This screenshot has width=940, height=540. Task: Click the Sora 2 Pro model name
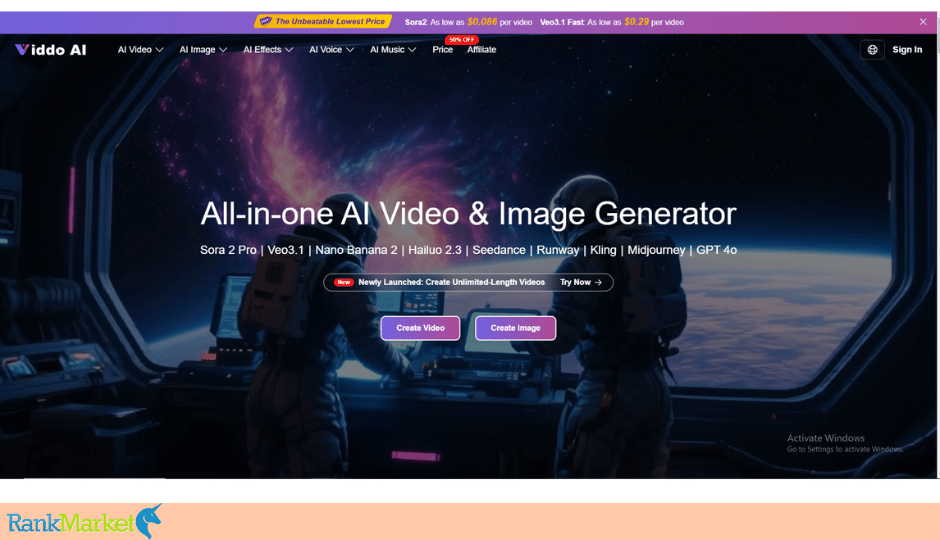pyautogui.click(x=228, y=250)
